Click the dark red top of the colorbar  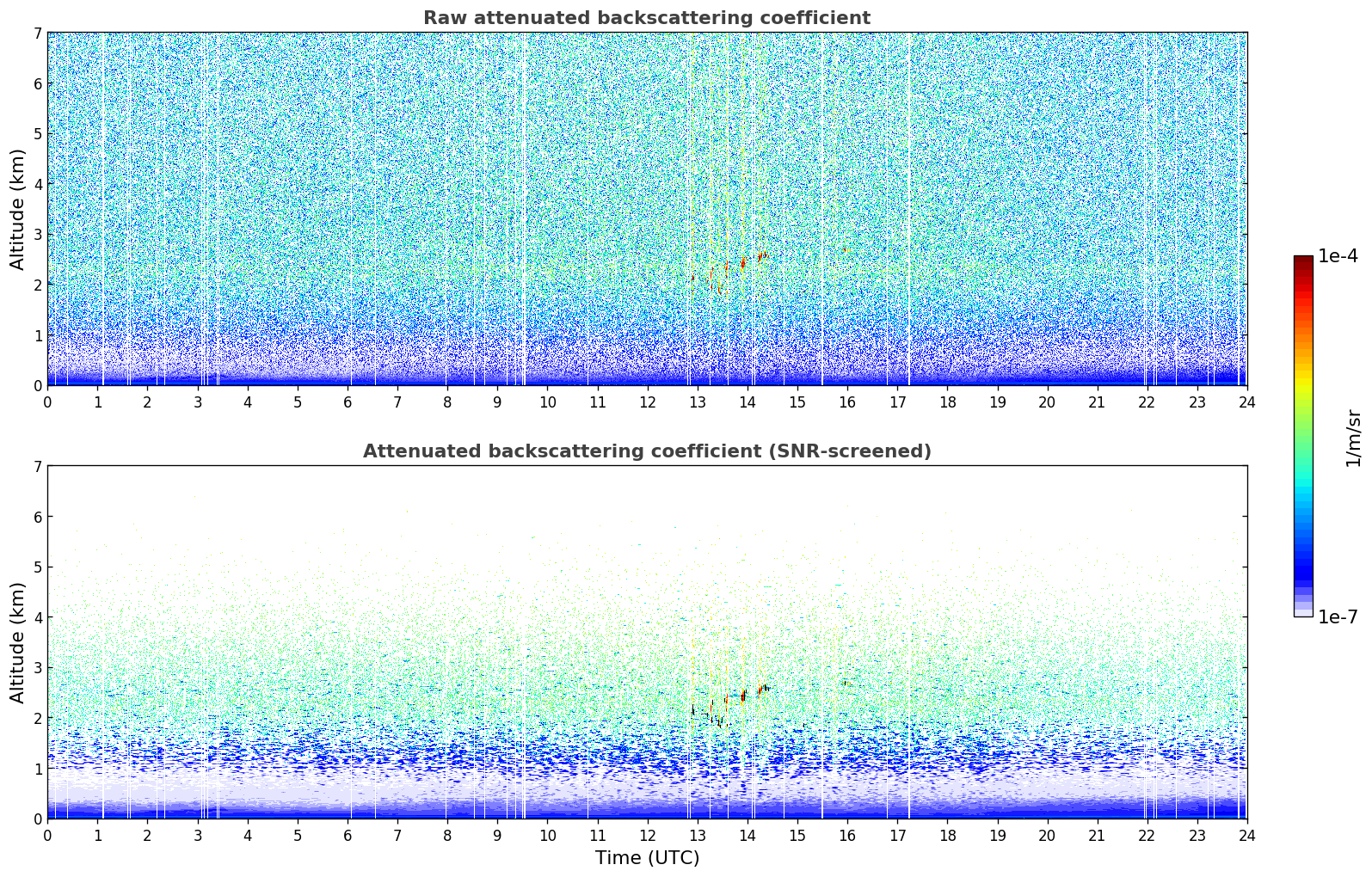point(1303,261)
